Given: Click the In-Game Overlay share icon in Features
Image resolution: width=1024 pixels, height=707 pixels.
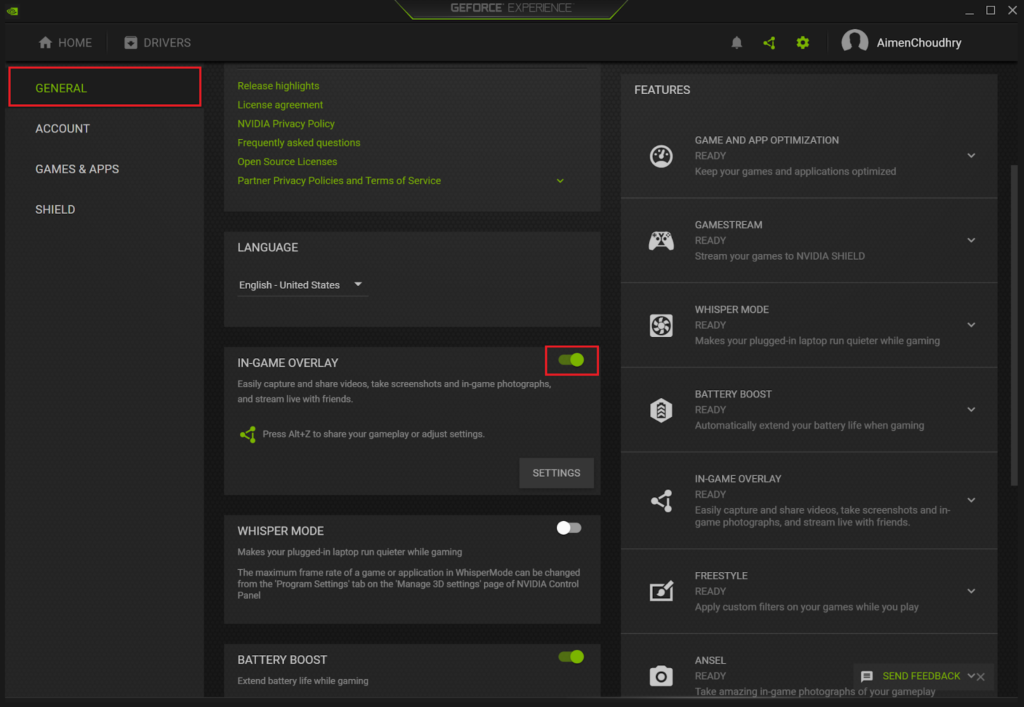Looking at the screenshot, I should pyautogui.click(x=661, y=499).
